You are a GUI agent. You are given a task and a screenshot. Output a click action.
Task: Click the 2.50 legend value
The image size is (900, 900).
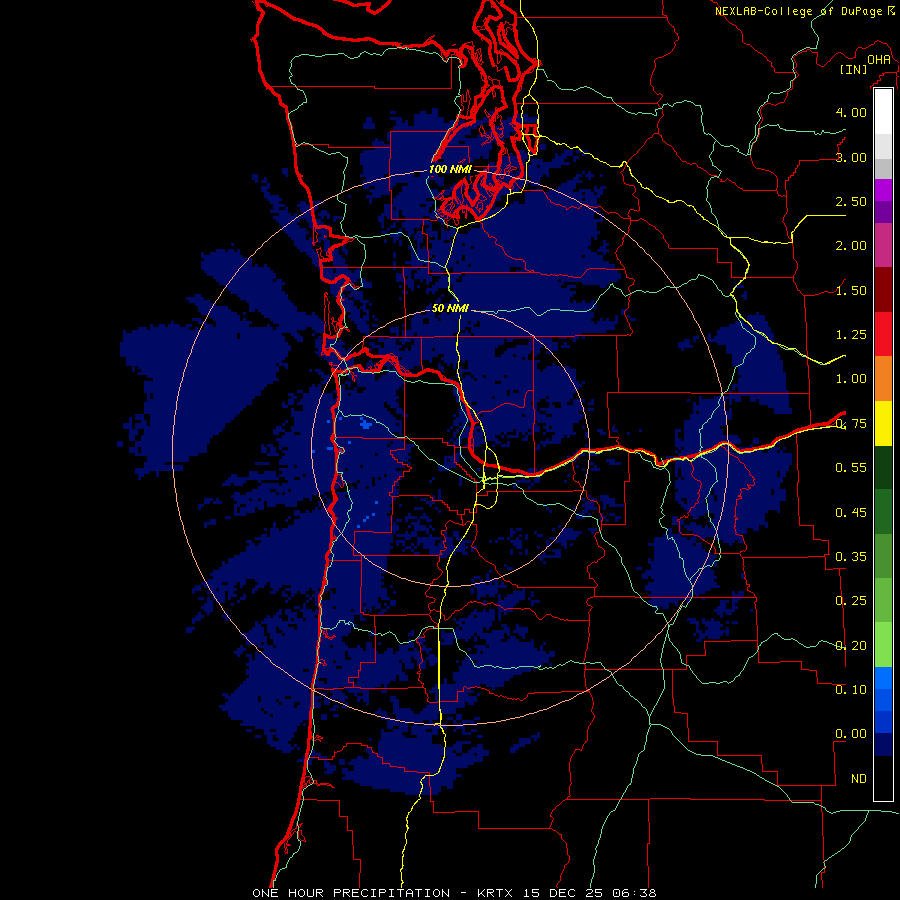point(851,201)
